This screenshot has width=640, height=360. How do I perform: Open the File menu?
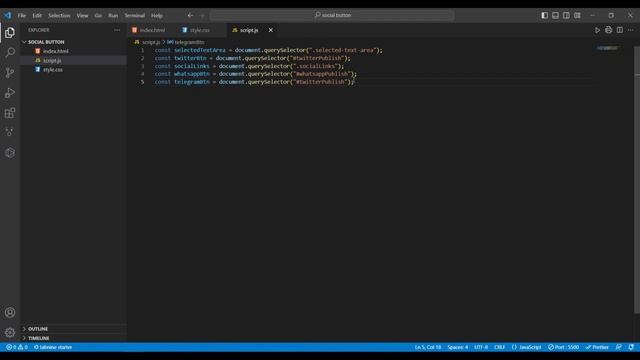[22, 16]
